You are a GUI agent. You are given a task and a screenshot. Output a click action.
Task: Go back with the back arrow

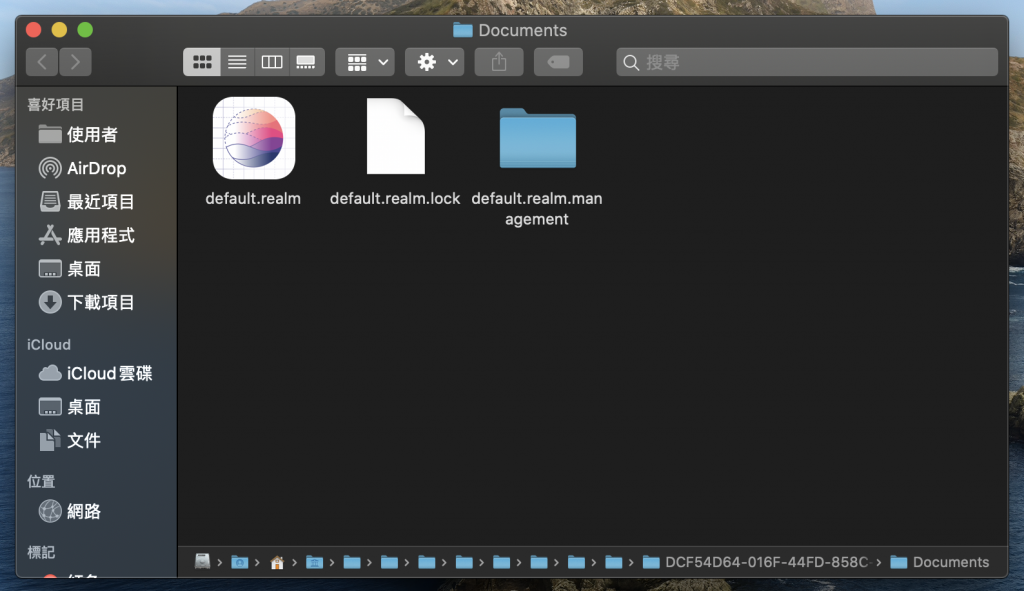coord(42,62)
